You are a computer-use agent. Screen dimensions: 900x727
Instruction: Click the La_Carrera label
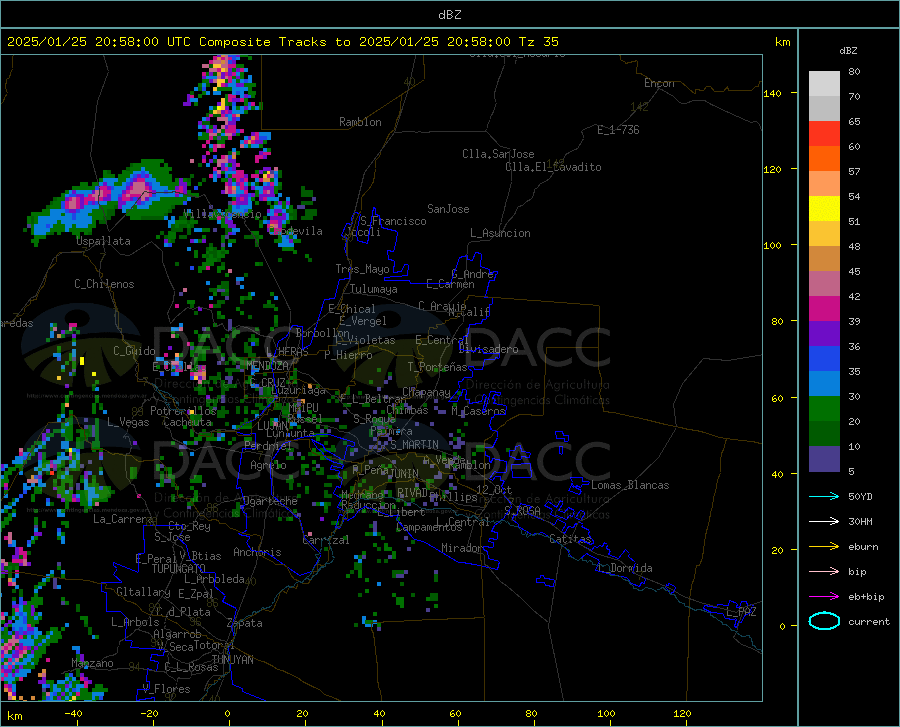123,519
